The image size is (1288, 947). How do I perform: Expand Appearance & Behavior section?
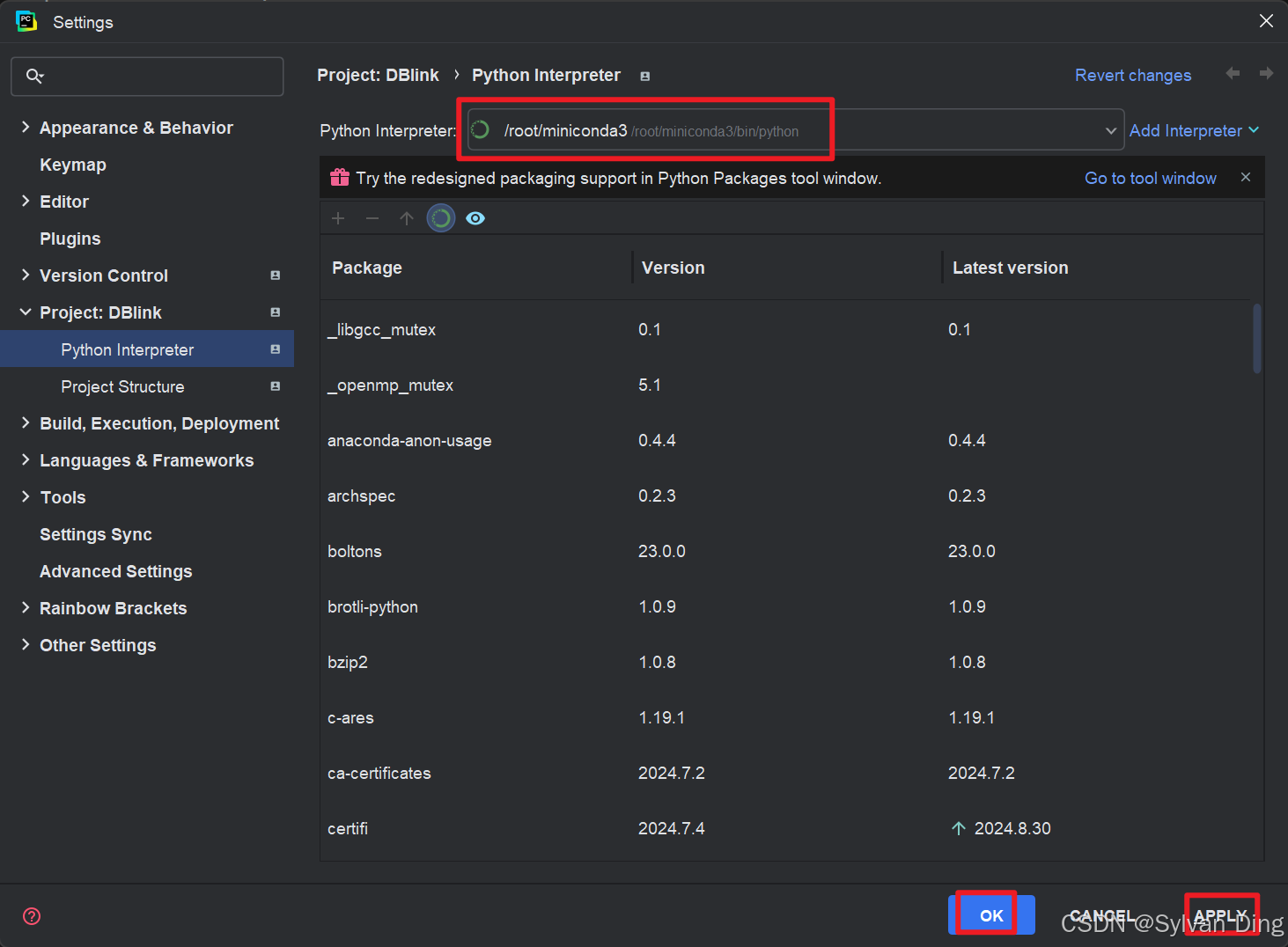pos(26,127)
